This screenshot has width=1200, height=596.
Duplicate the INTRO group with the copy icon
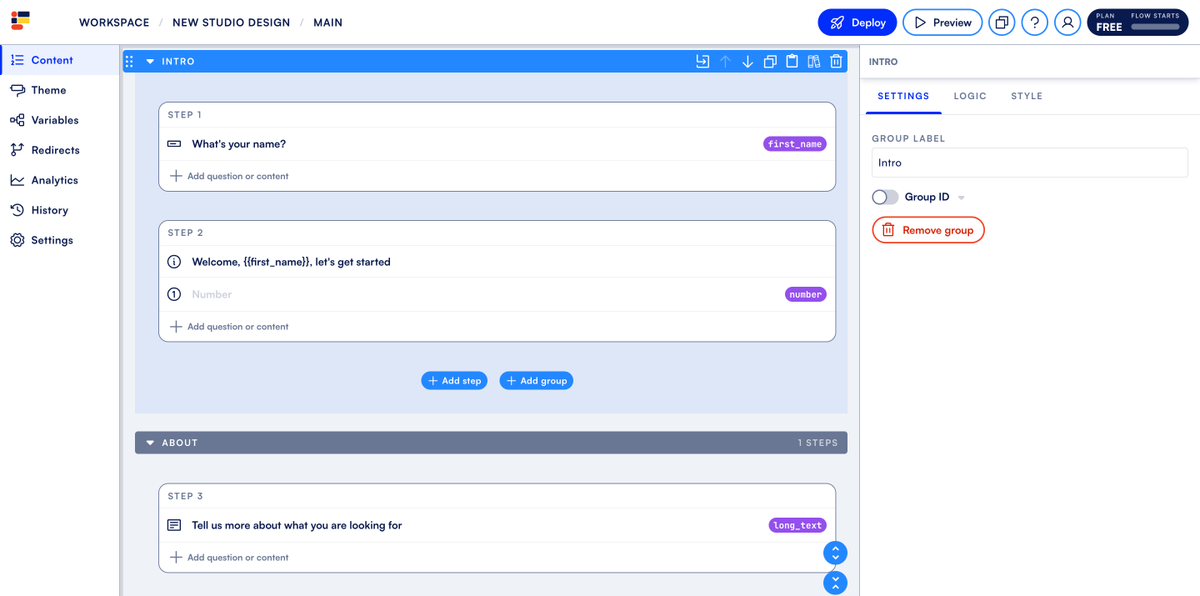[x=770, y=62]
